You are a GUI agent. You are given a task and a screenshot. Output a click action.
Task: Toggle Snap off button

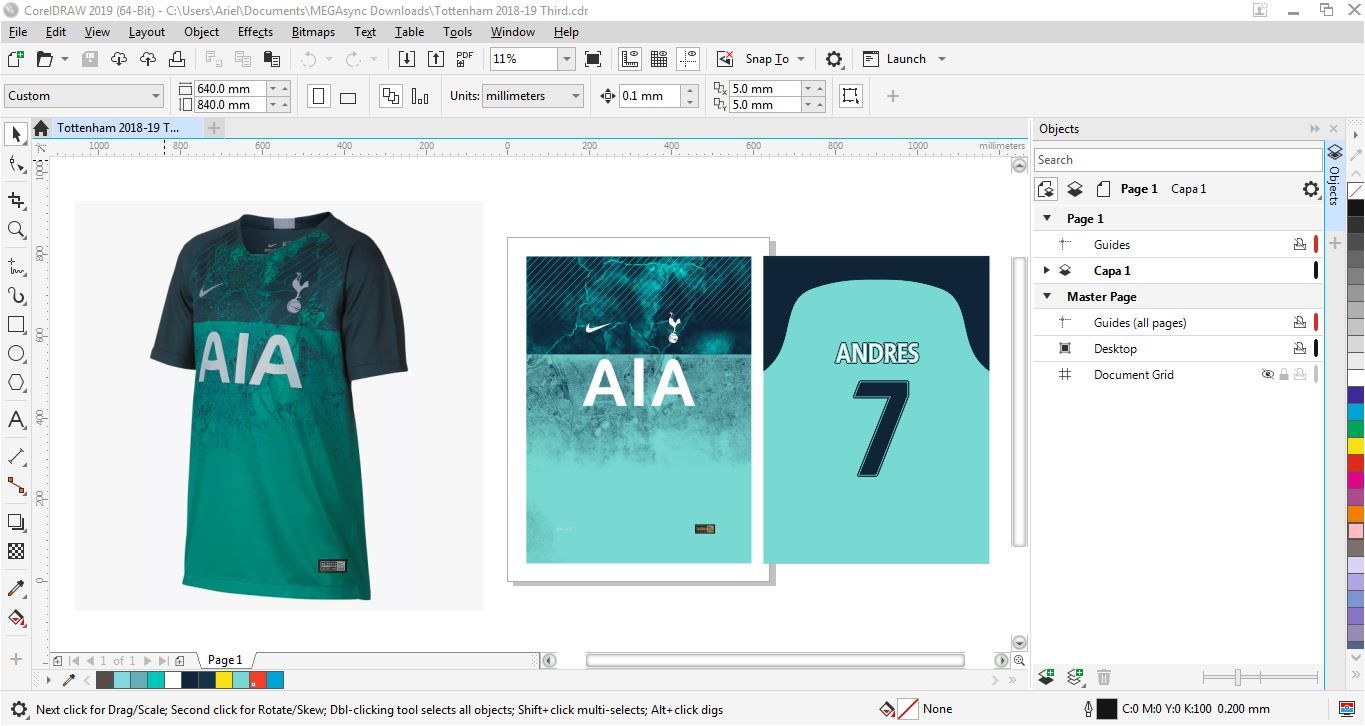tap(725, 59)
